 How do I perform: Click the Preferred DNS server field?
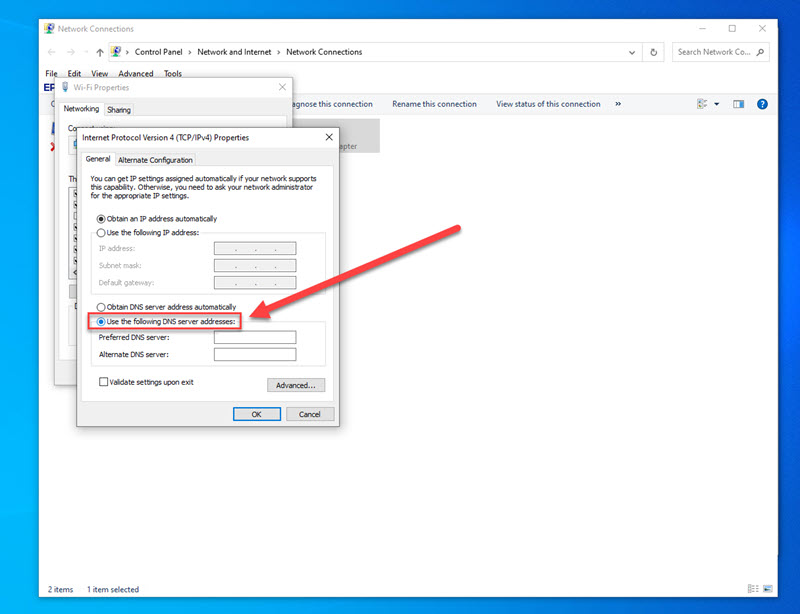(x=255, y=337)
